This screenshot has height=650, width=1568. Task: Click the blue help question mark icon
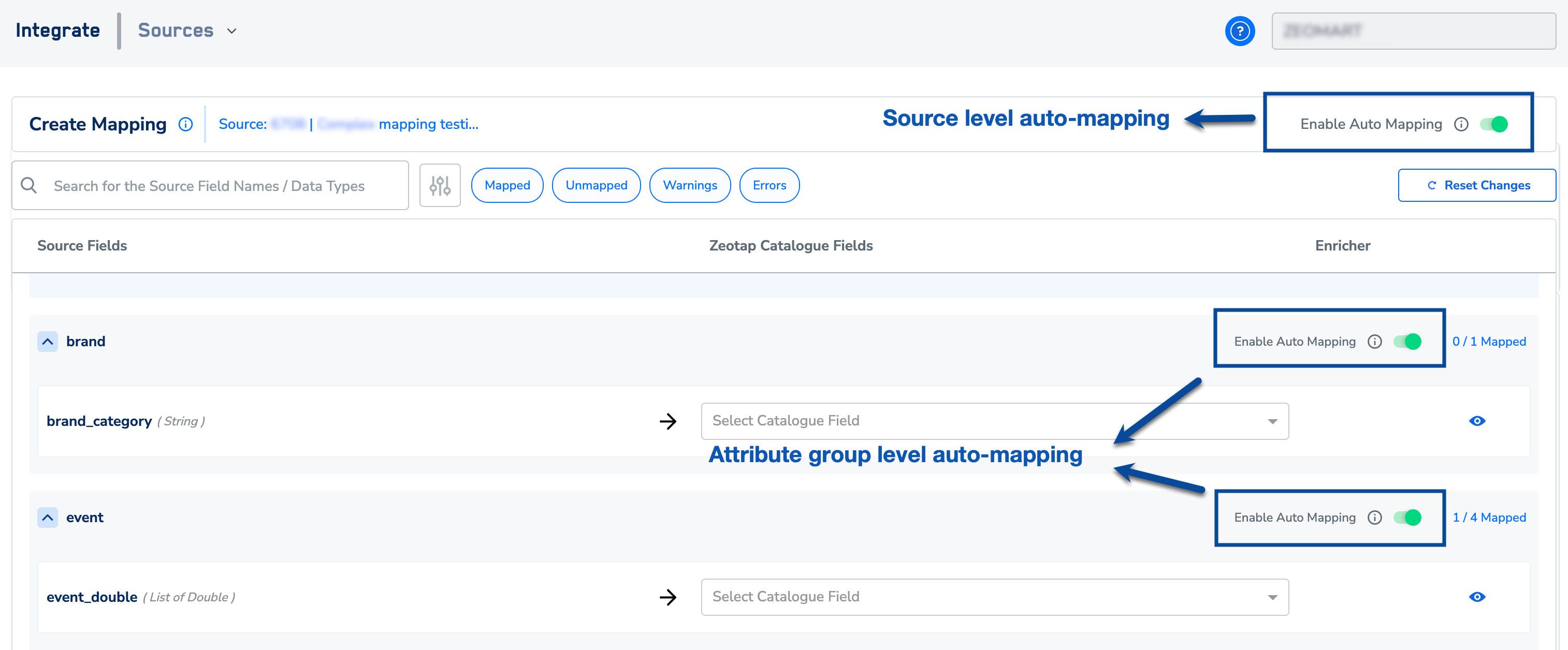[x=1239, y=31]
